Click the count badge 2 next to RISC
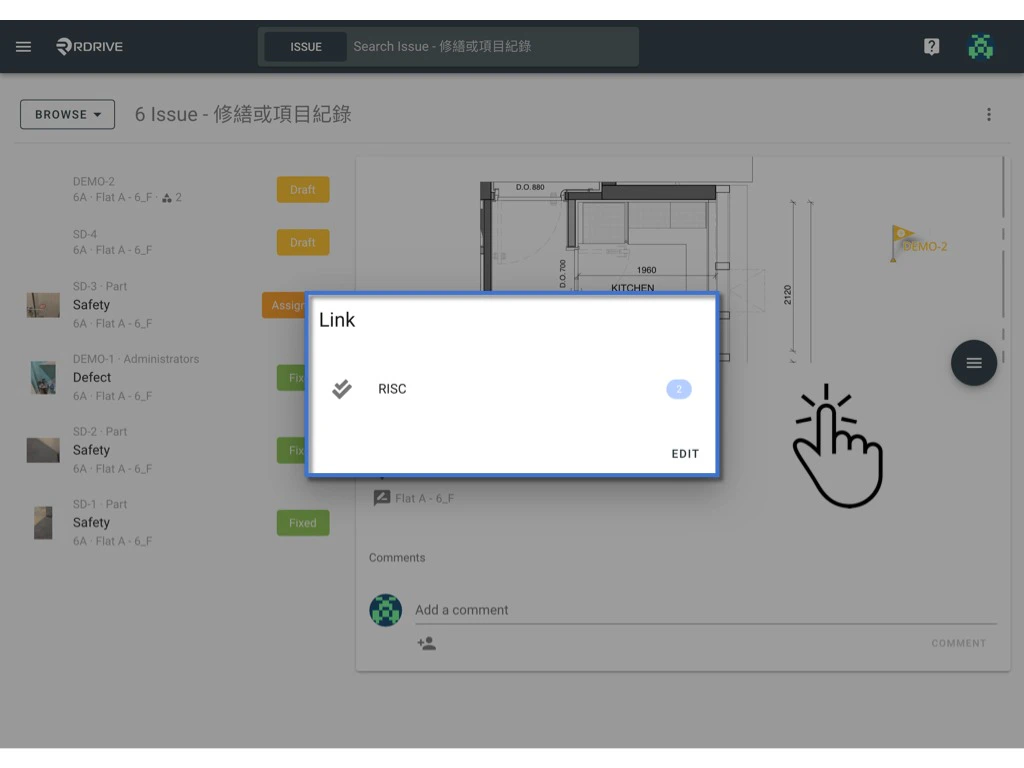This screenshot has width=1024, height=768. pos(679,388)
